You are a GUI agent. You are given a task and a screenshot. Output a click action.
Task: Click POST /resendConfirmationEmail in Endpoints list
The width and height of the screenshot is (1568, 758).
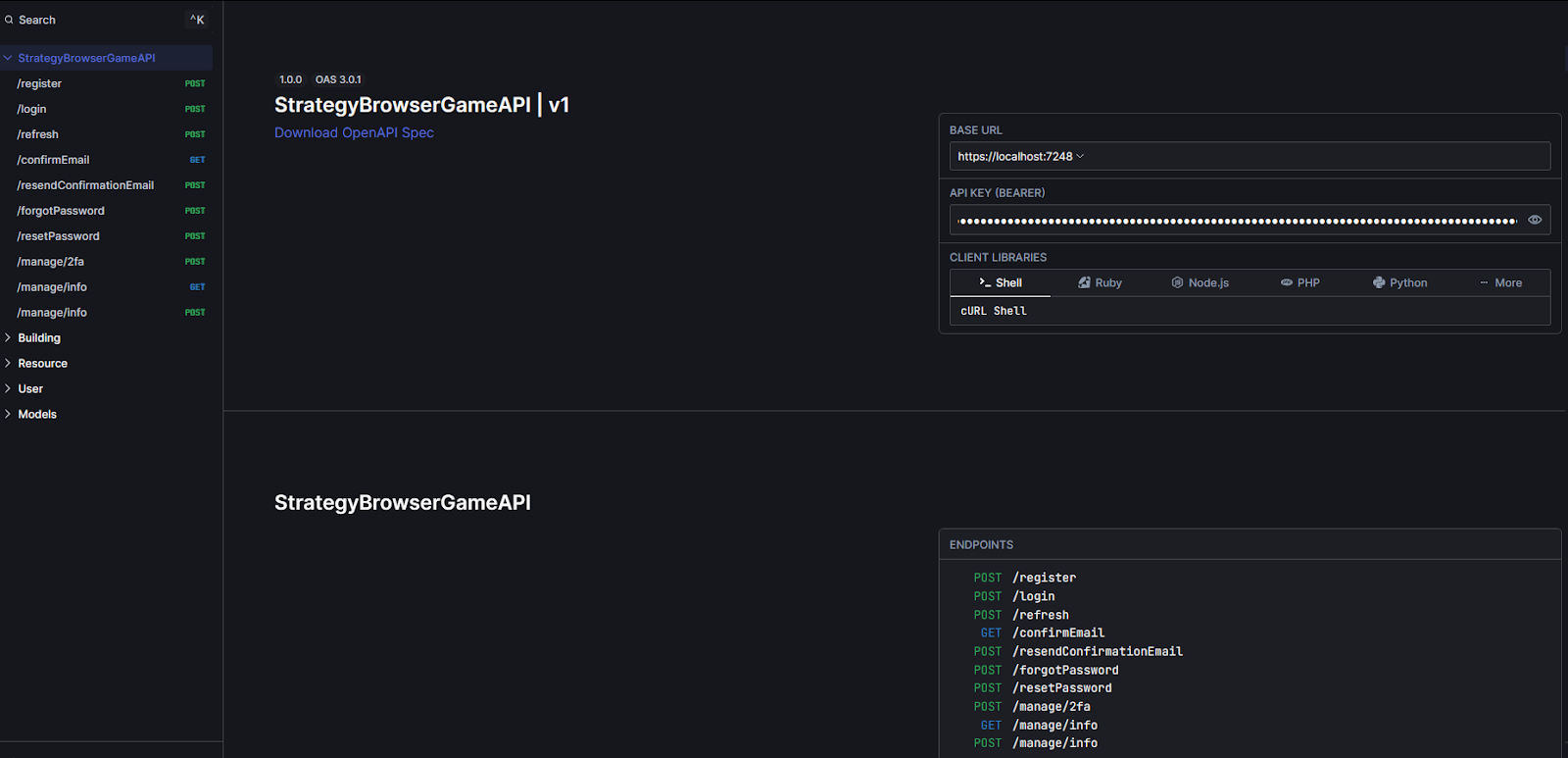(1078, 651)
